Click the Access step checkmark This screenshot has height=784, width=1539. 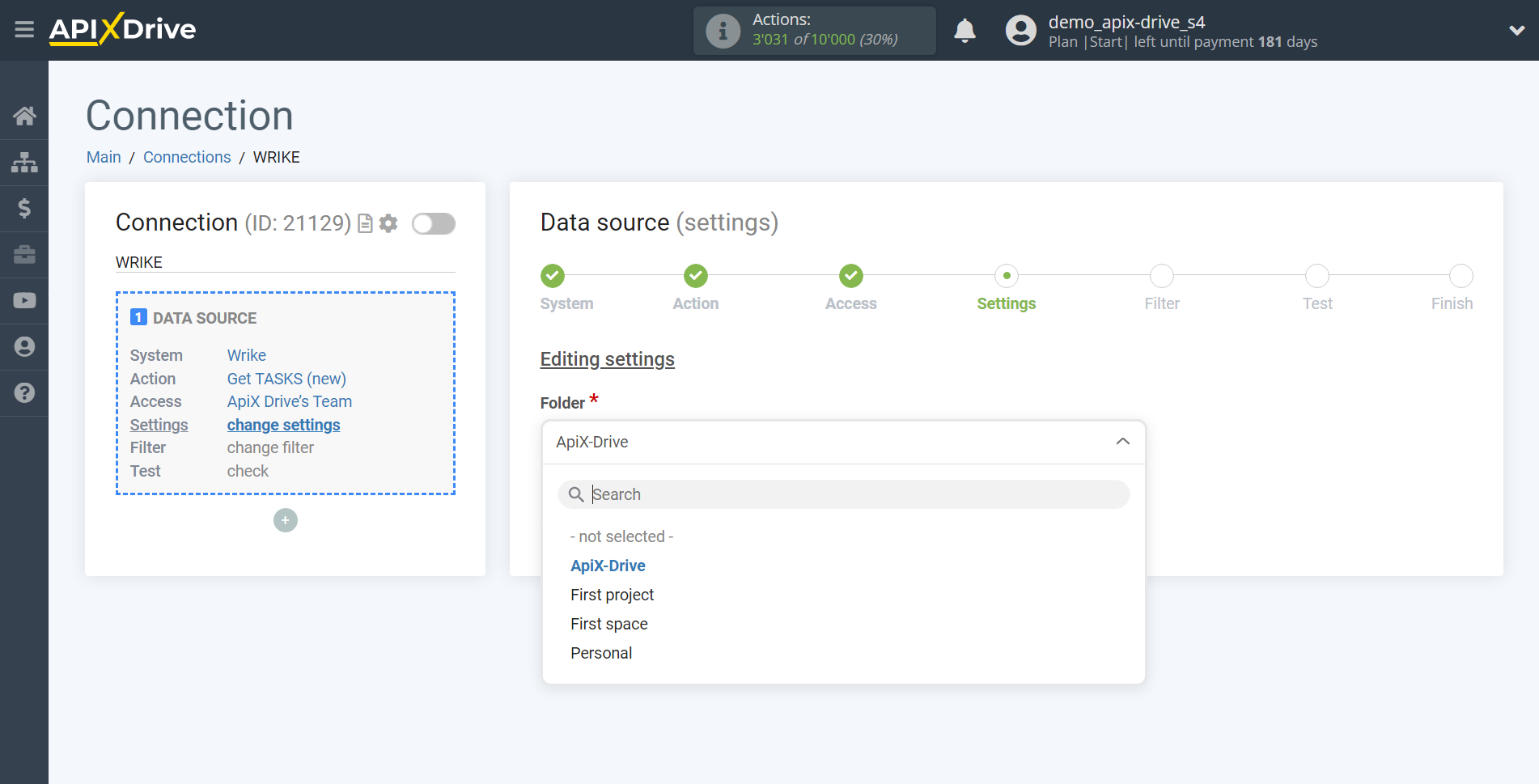[x=851, y=276]
